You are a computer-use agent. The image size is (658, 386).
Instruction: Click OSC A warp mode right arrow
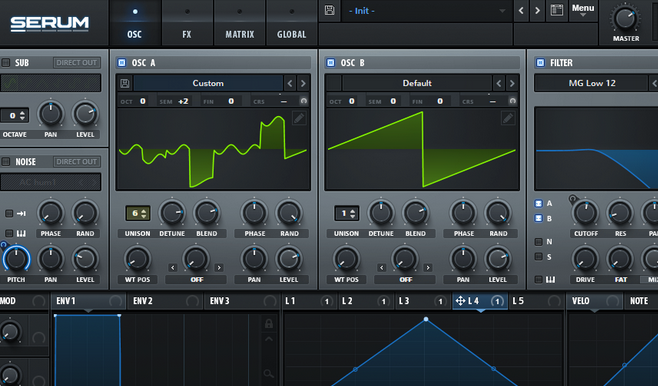click(219, 268)
